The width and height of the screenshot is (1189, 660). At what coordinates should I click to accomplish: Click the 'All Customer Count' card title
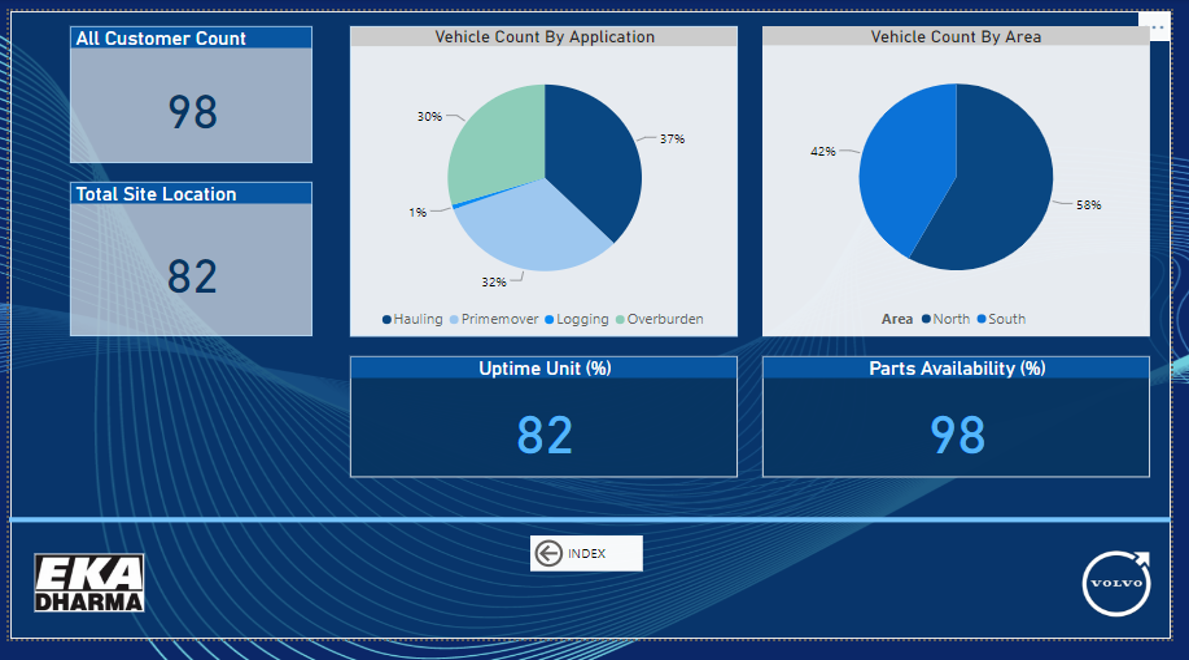(161, 39)
